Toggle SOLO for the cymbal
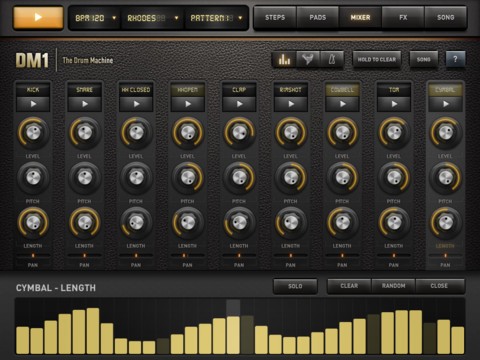 [x=295, y=286]
